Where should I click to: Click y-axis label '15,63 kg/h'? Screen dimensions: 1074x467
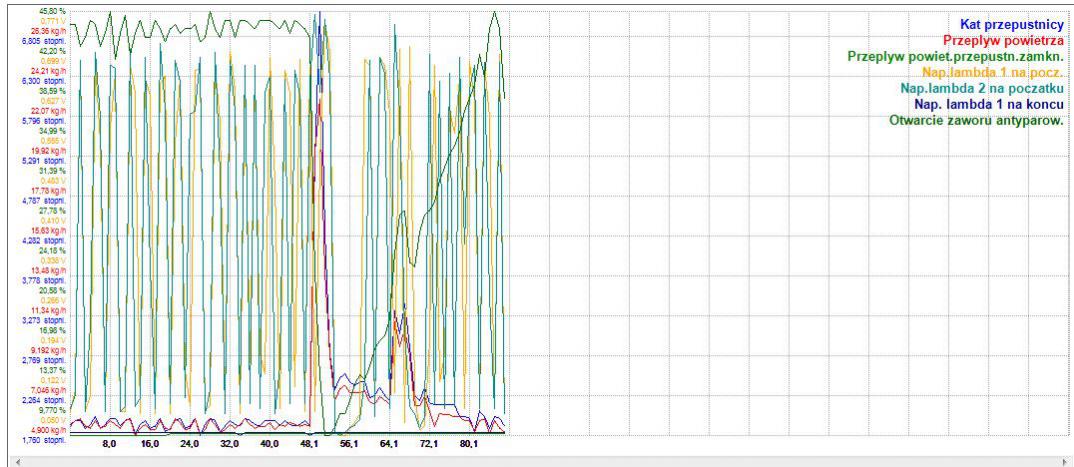tap(48, 230)
